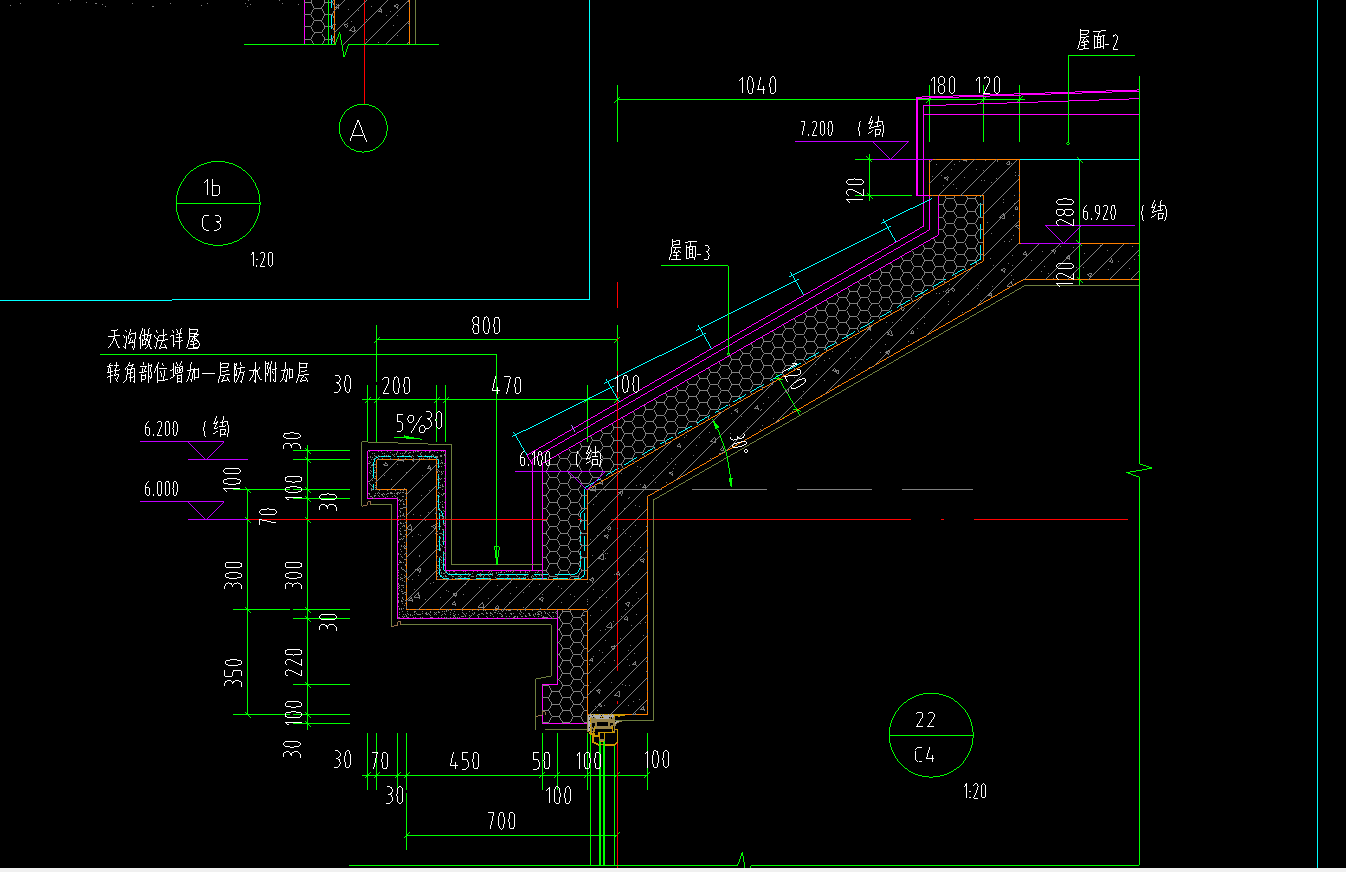Click the 1040 horizontal dimension text
The width and height of the screenshot is (1346, 872).
click(x=758, y=86)
